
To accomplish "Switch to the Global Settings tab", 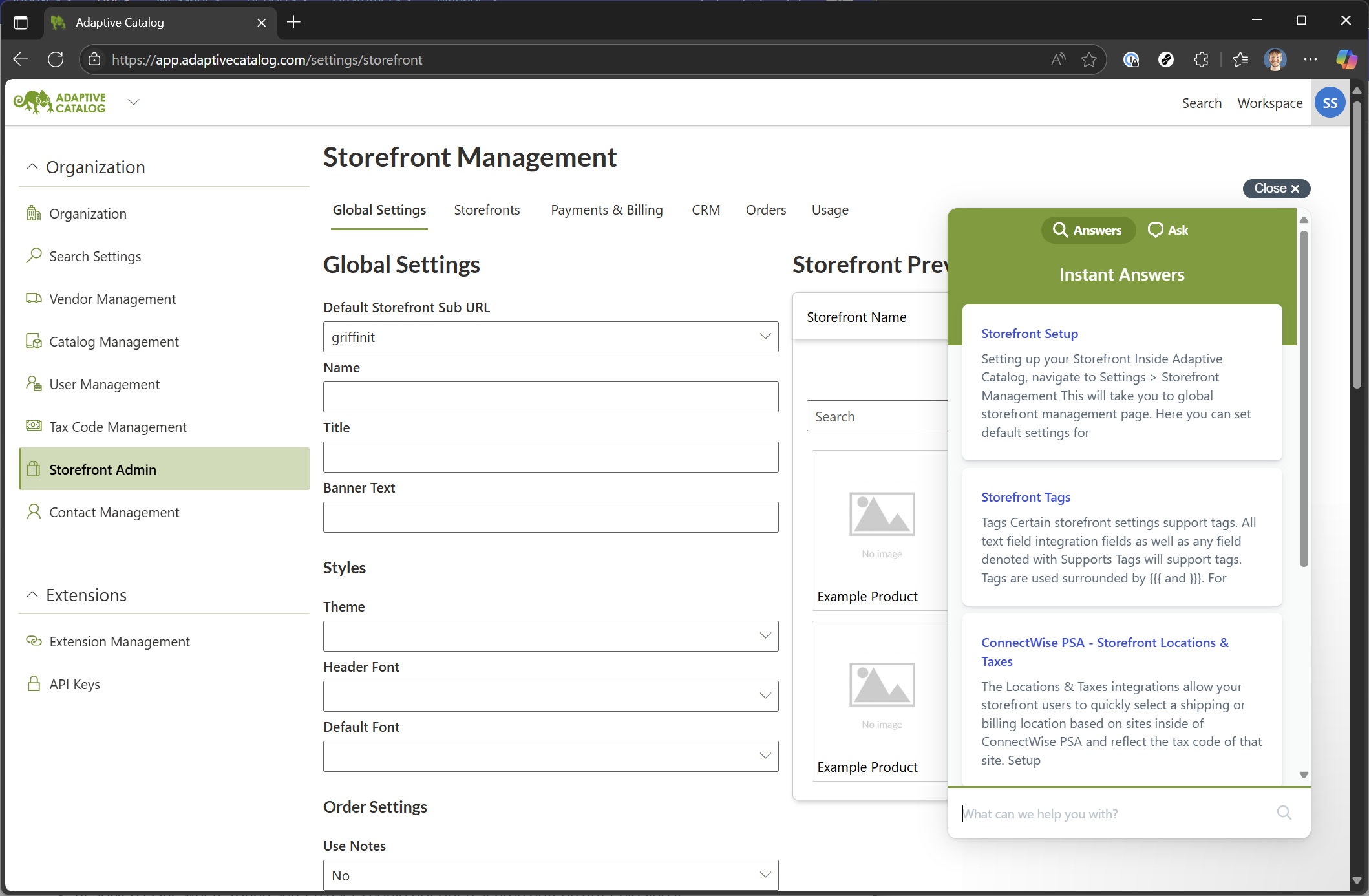I will click(379, 210).
